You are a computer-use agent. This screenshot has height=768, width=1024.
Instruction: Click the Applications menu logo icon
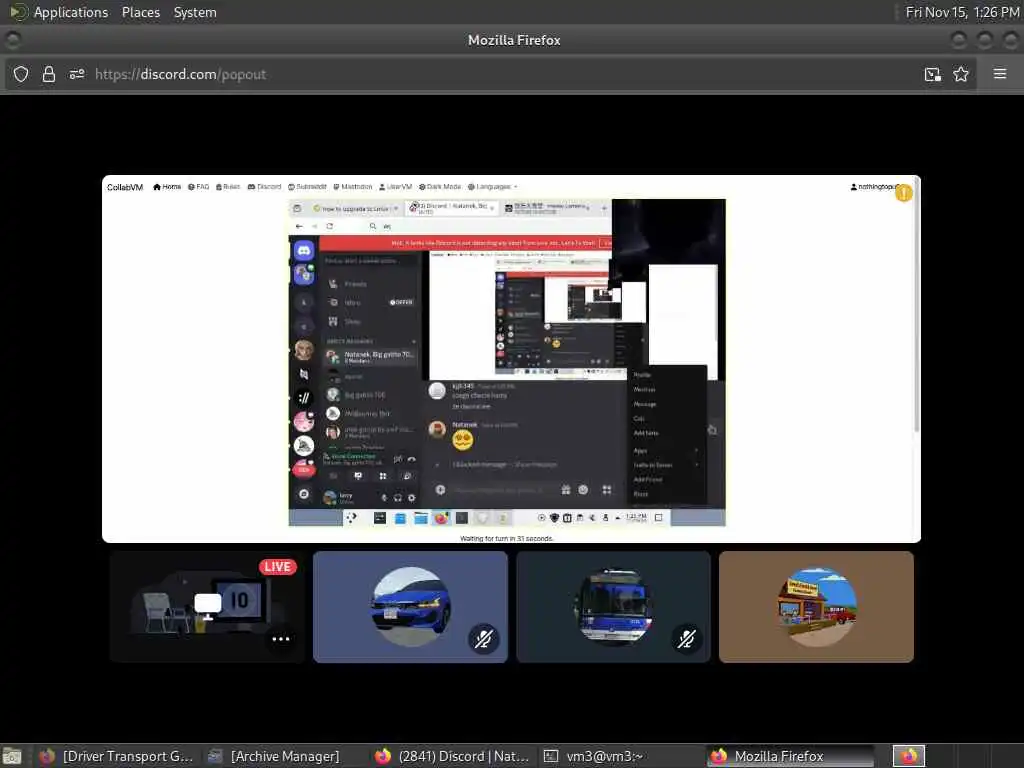click(x=19, y=12)
